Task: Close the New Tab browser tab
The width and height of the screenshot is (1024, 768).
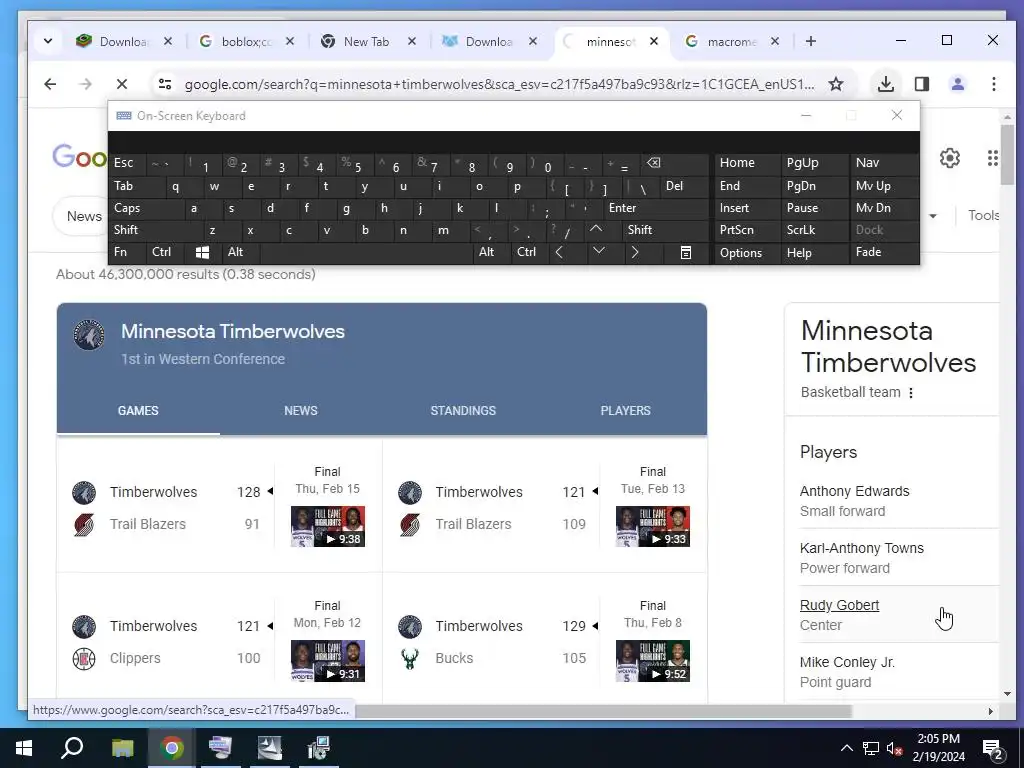Action: pos(411,41)
